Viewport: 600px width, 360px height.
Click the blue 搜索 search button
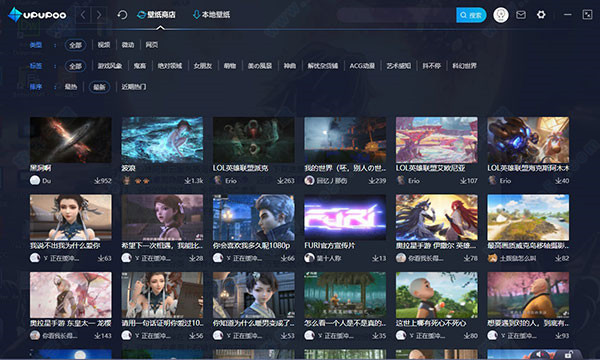point(471,15)
